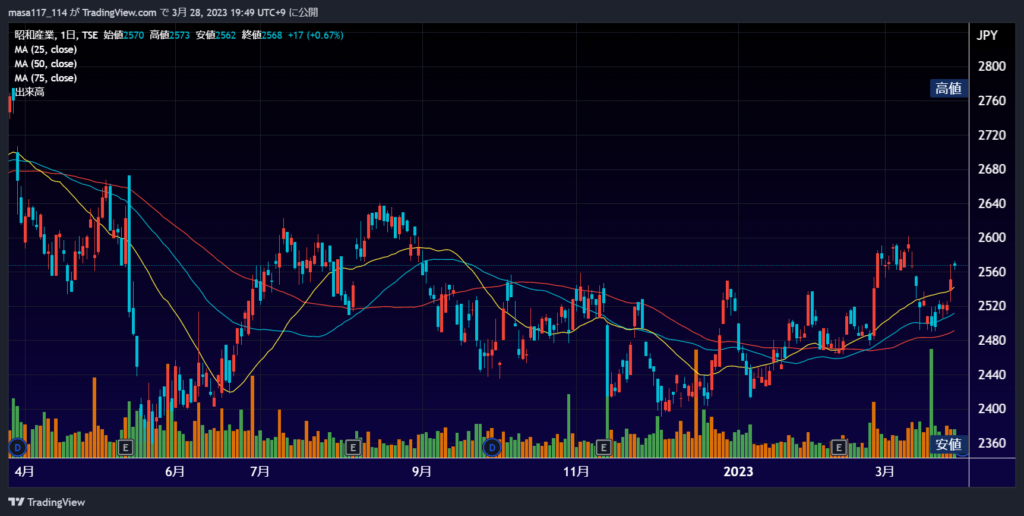Click the 2600 price axis label
This screenshot has height=516, width=1024.
click(991, 238)
